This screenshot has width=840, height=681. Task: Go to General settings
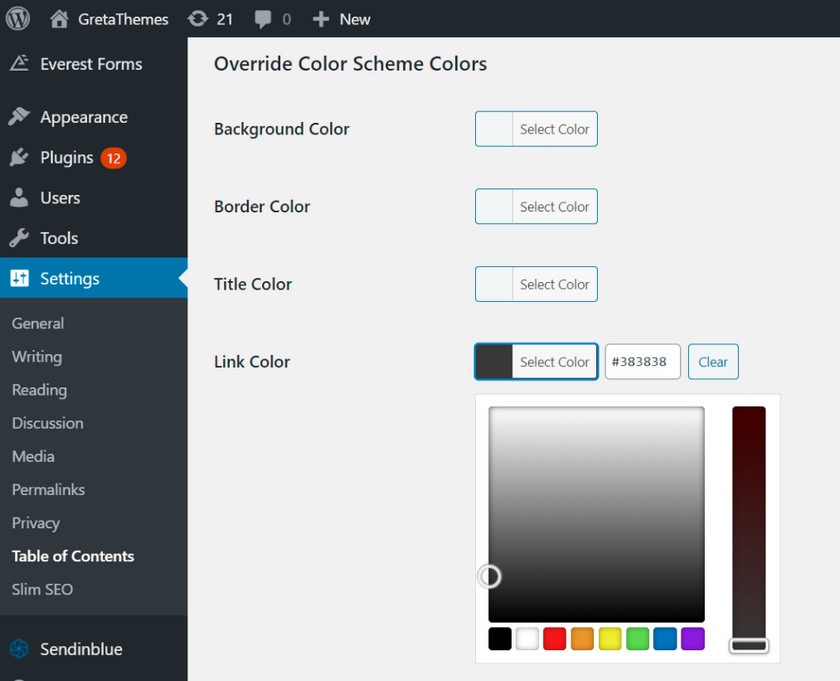point(38,323)
